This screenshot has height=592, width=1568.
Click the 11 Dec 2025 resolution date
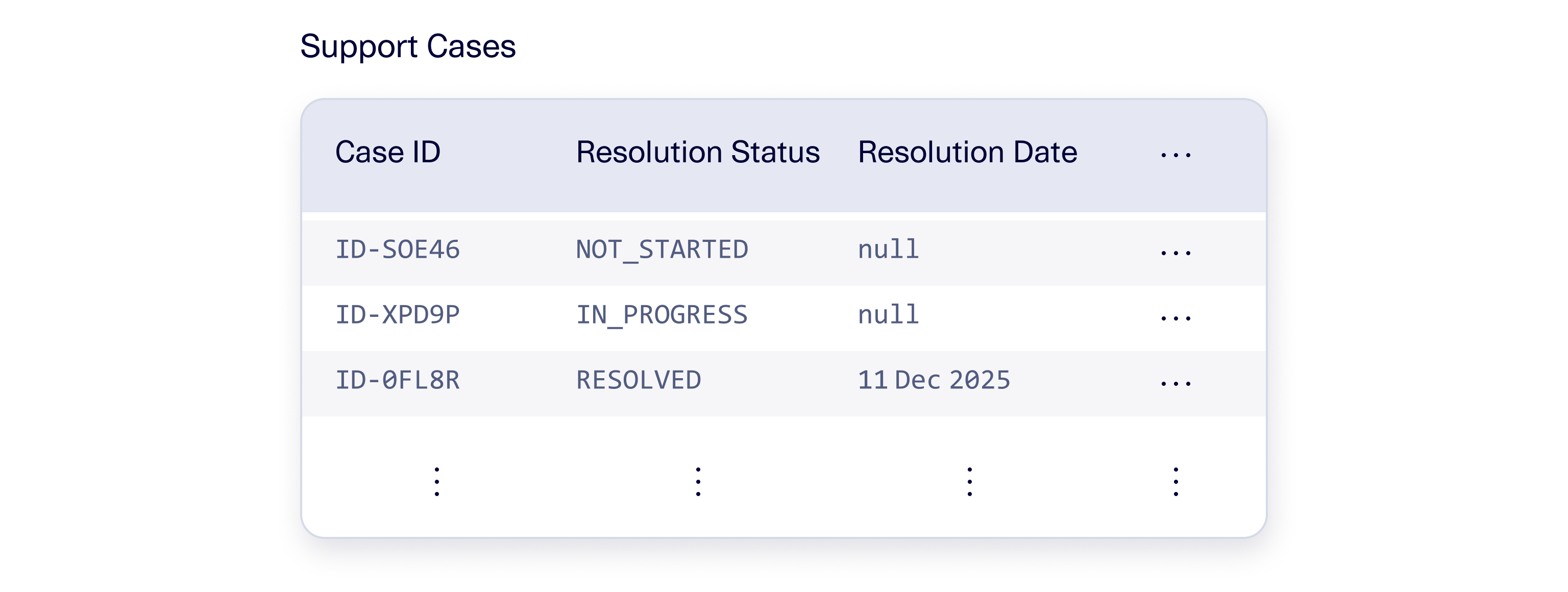point(934,381)
